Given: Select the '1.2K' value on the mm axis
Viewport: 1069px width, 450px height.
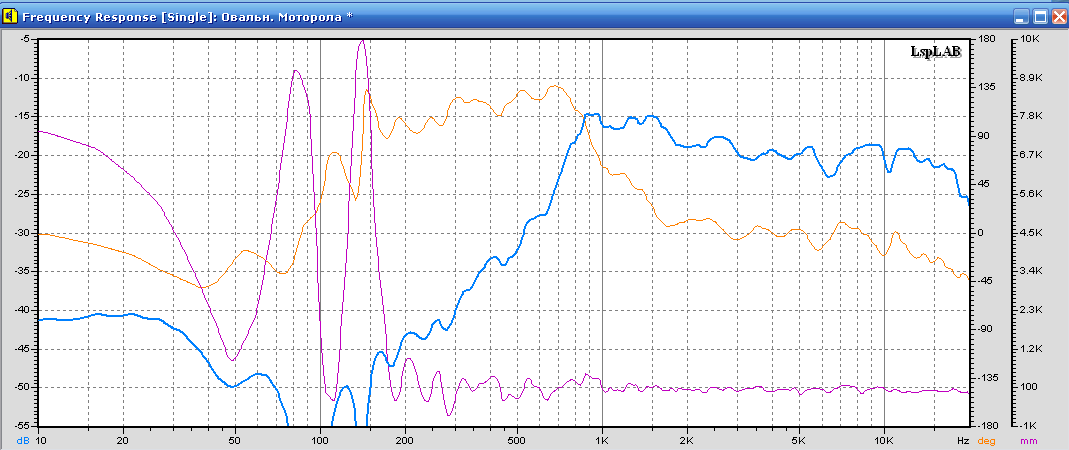Looking at the screenshot, I should (1032, 348).
